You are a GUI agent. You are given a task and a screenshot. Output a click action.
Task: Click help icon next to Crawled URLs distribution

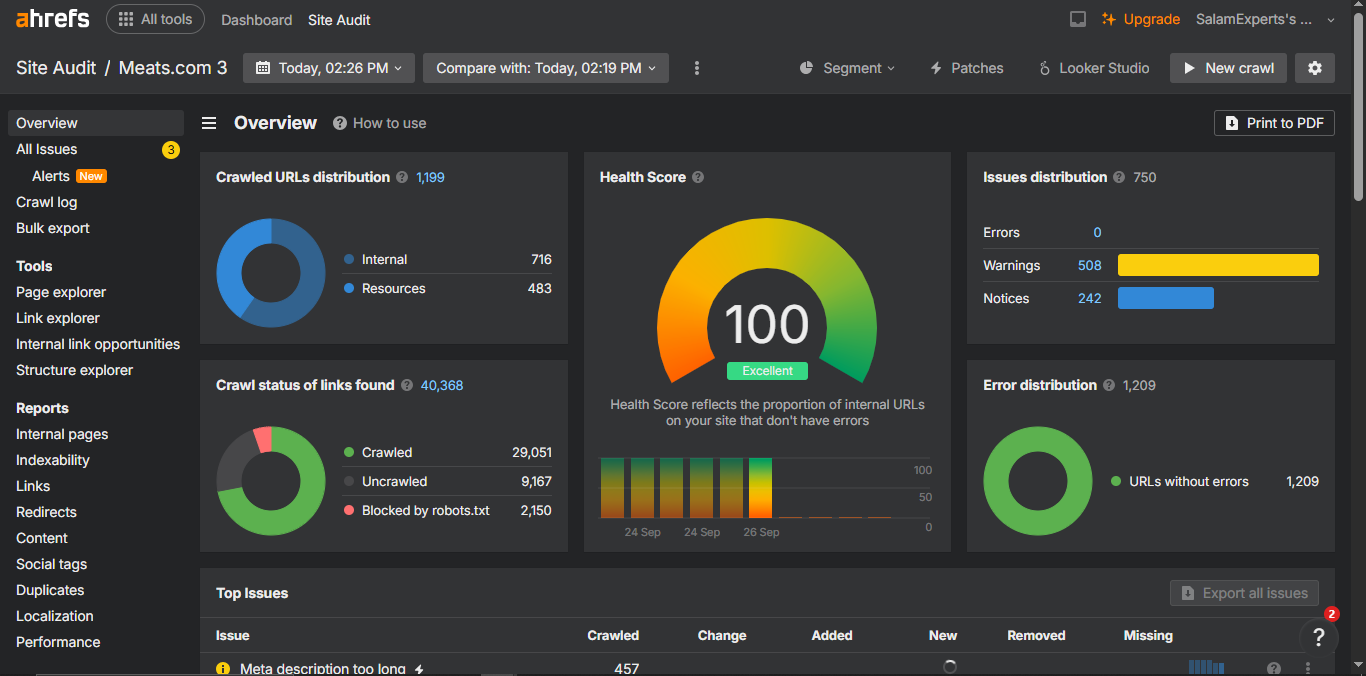(402, 177)
